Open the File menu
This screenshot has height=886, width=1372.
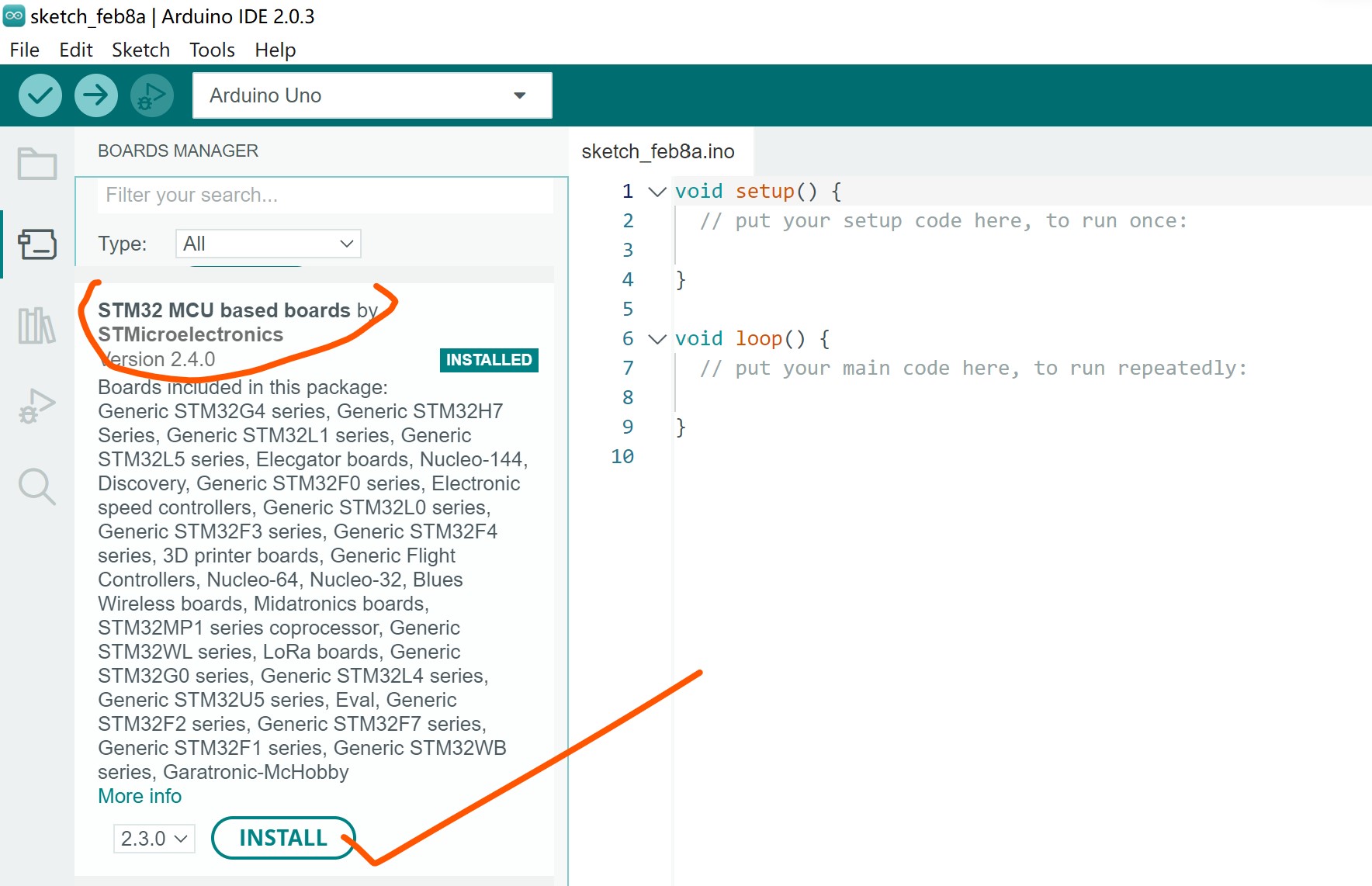25,50
